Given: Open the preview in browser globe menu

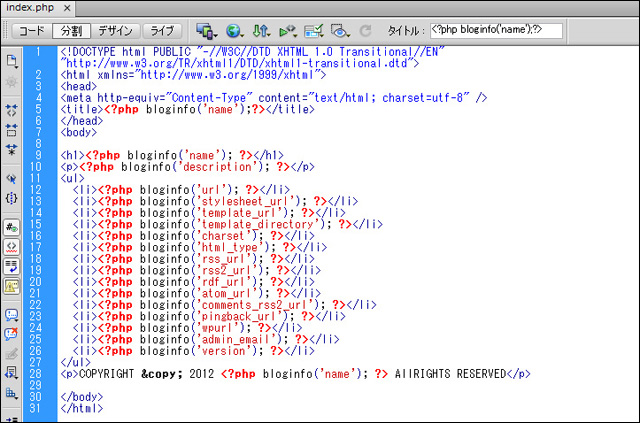Looking at the screenshot, I should (237, 31).
